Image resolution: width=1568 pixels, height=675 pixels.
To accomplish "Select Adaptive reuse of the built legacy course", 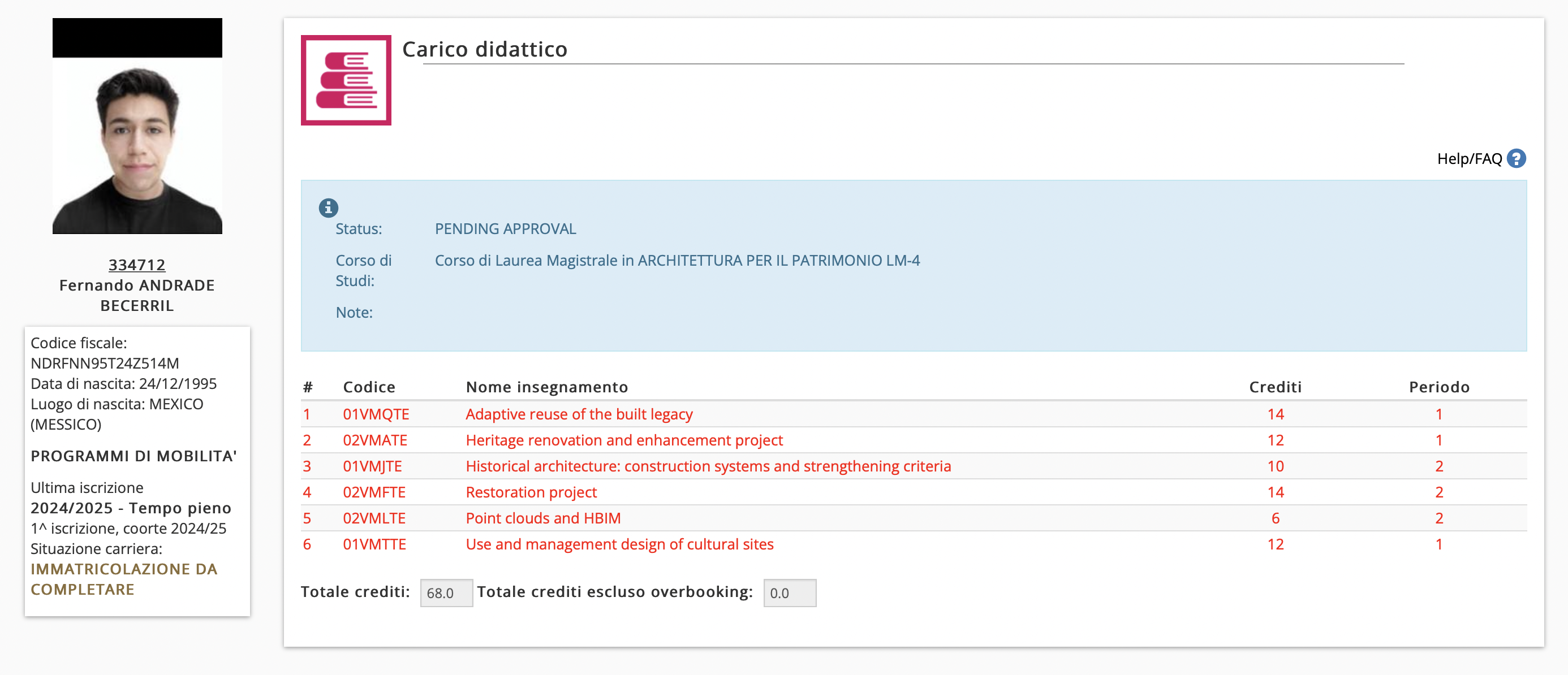I will pyautogui.click(x=579, y=414).
